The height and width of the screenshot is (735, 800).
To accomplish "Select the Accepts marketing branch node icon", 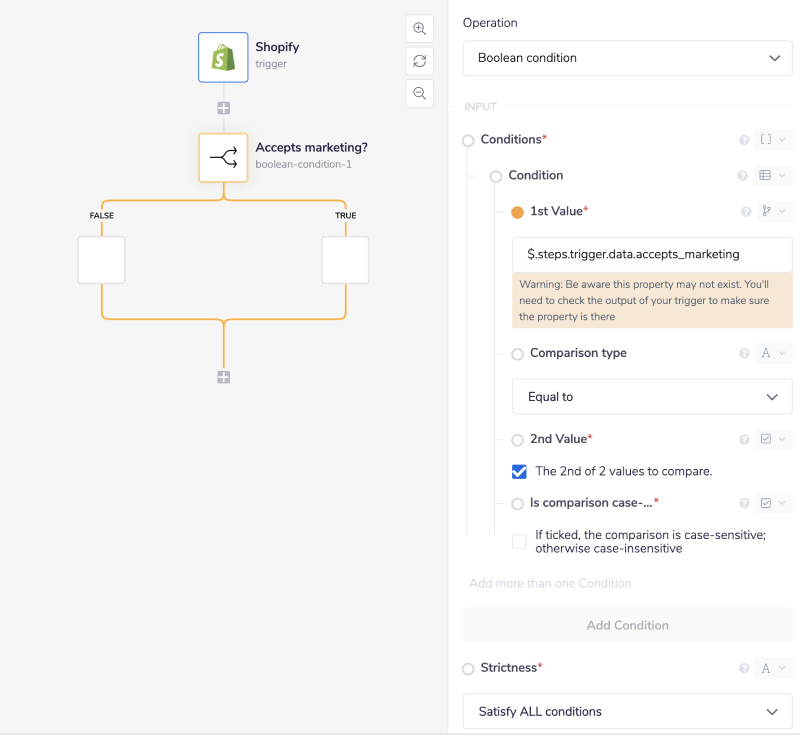I will coord(223,157).
